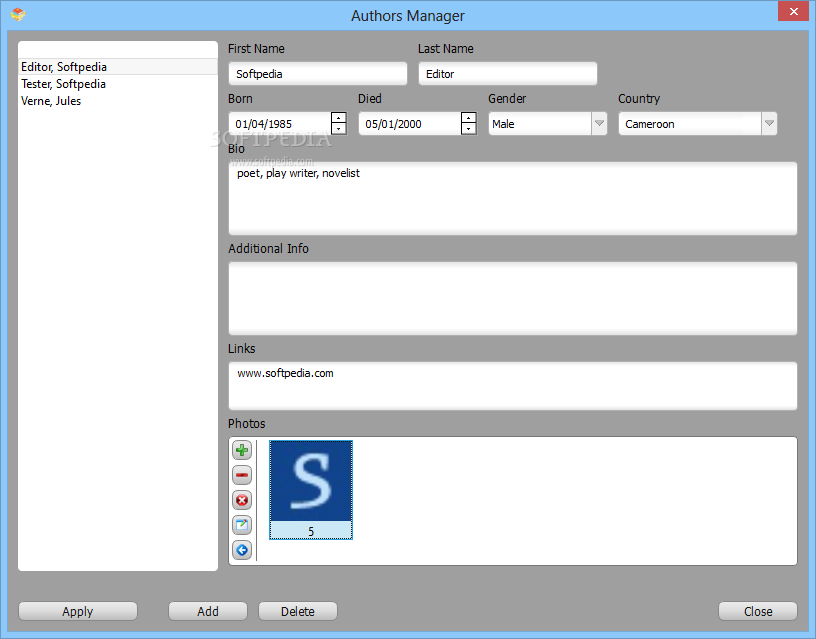816x639 pixels.
Task: Select the Softpedia S photo thumbnail
Action: click(311, 490)
